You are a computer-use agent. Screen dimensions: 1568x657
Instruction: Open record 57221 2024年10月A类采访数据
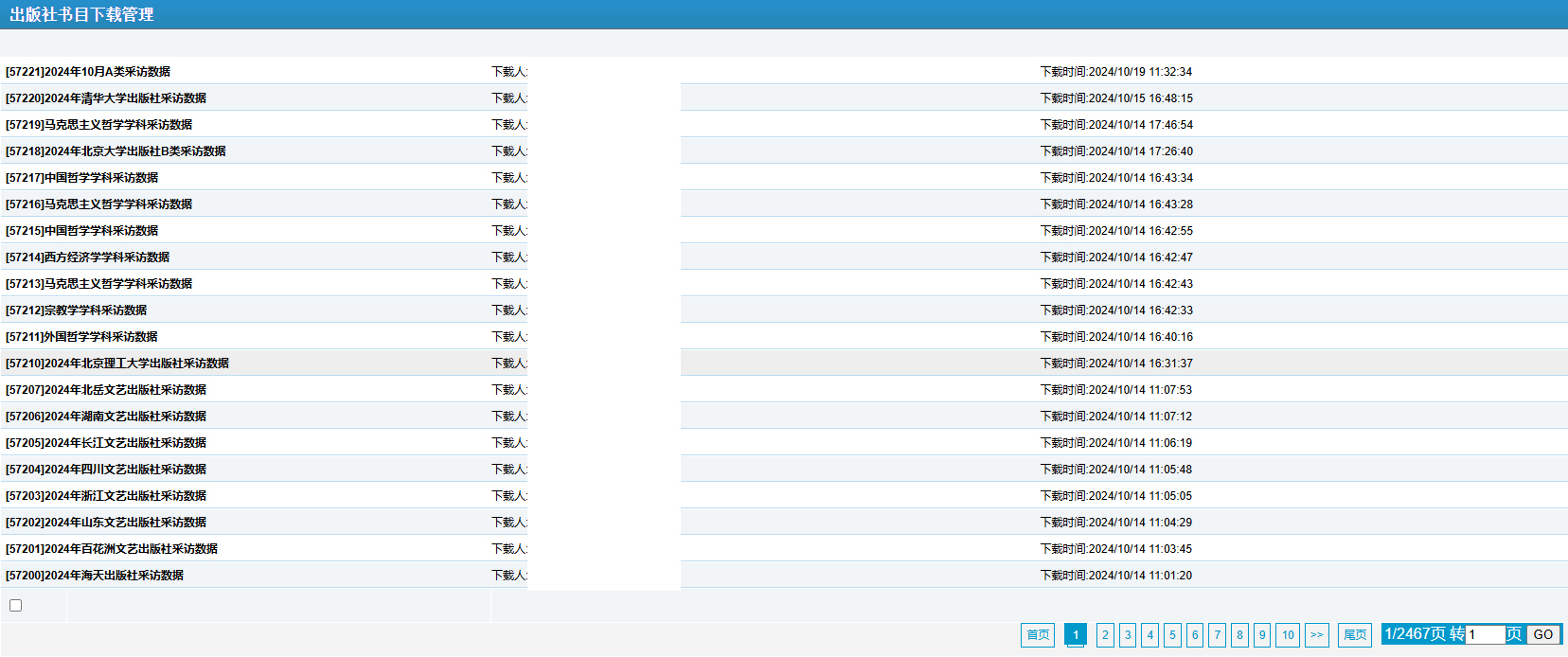[x=88, y=72]
